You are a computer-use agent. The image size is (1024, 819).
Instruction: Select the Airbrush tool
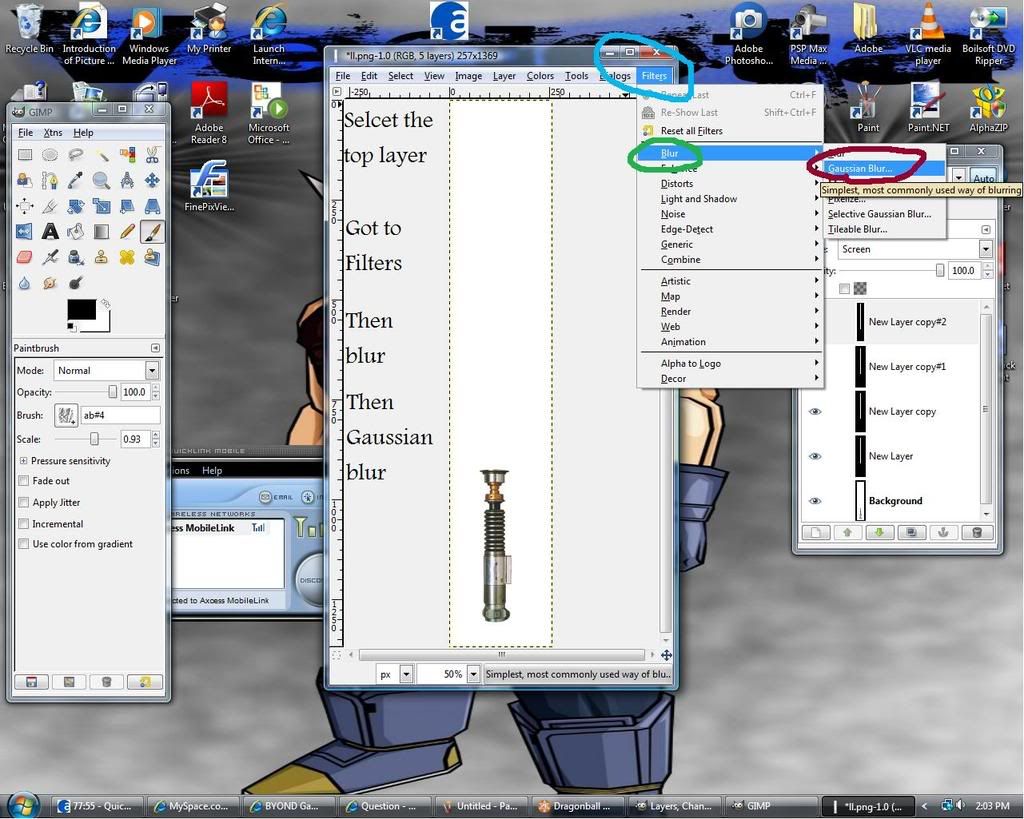50,257
